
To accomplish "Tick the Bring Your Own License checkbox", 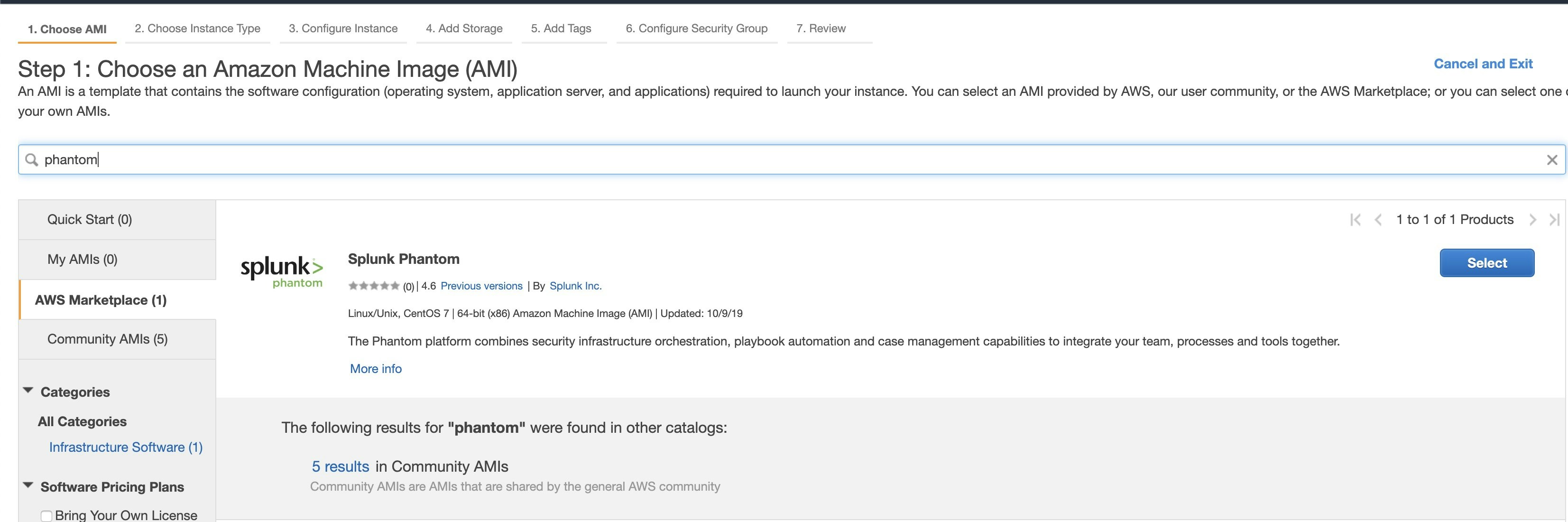I will [46, 516].
